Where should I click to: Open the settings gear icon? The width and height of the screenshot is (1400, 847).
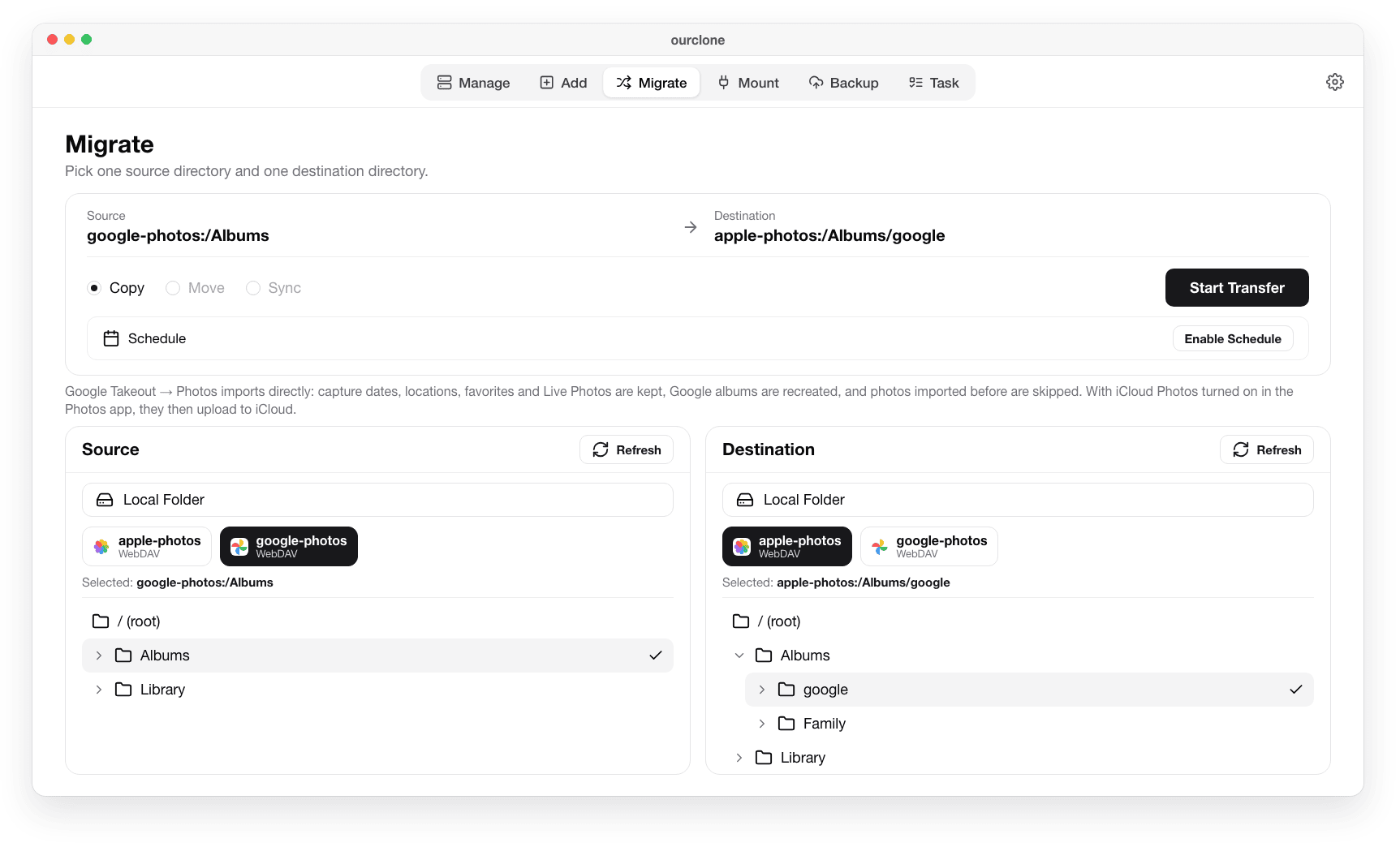click(x=1334, y=82)
